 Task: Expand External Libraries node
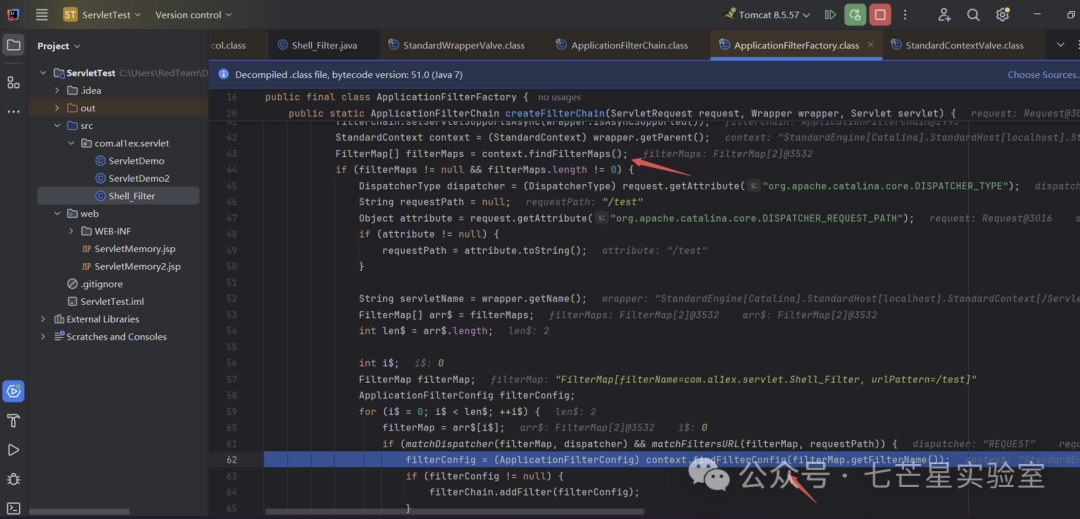(x=43, y=319)
